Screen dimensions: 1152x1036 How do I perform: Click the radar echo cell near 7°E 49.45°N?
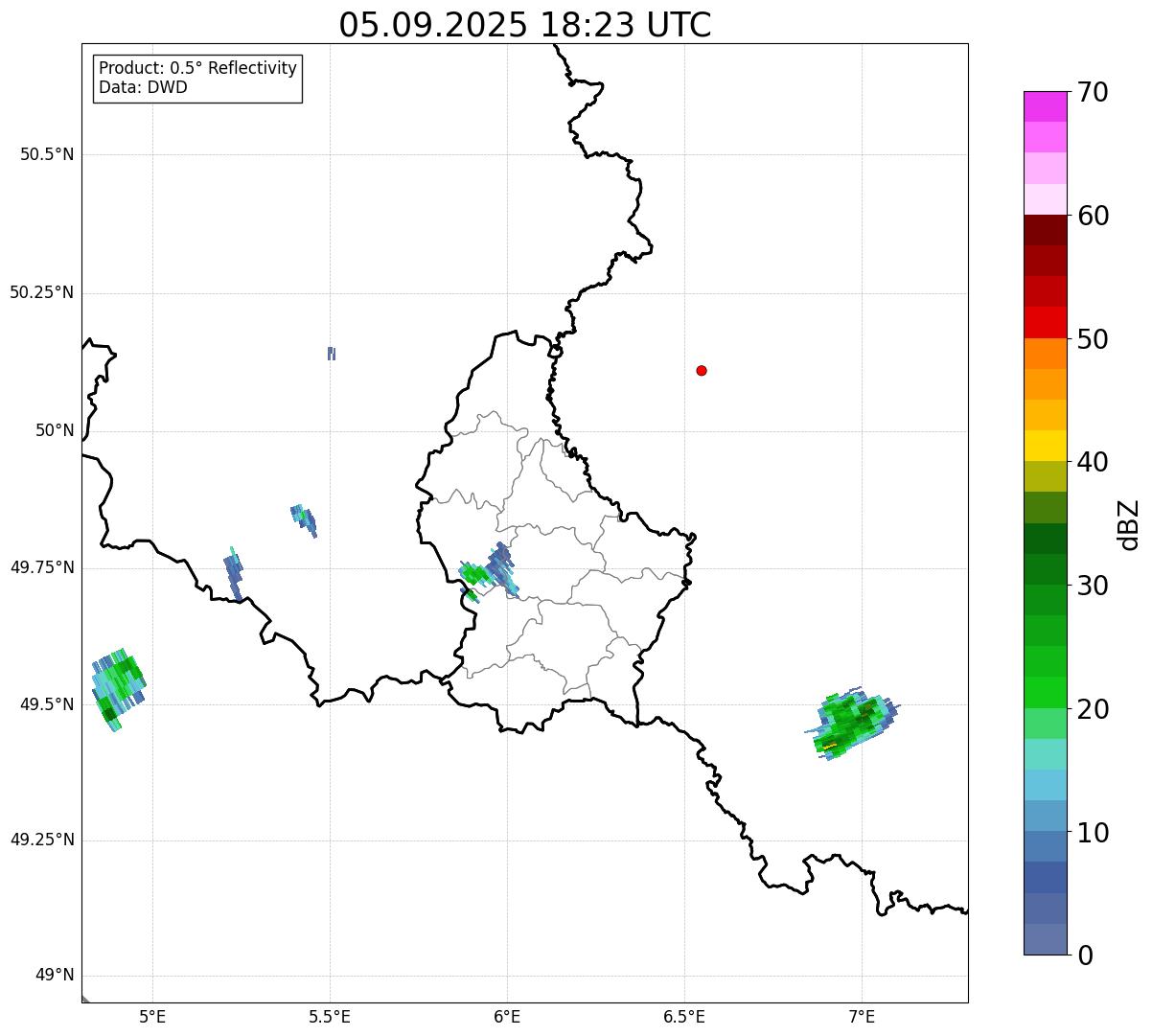click(x=854, y=724)
